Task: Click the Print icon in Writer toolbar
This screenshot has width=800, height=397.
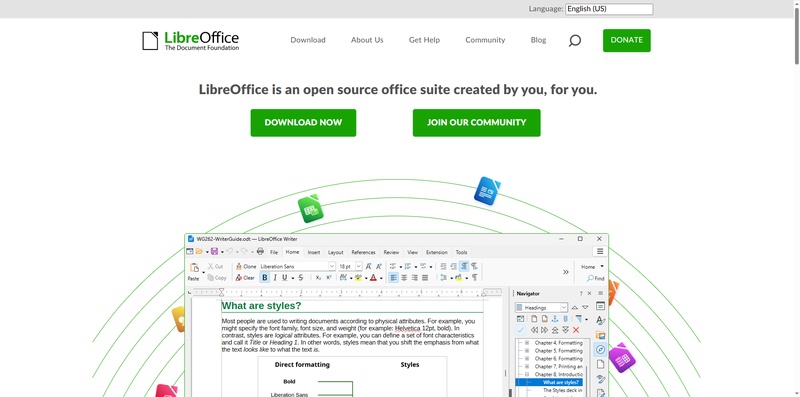Action: point(260,252)
